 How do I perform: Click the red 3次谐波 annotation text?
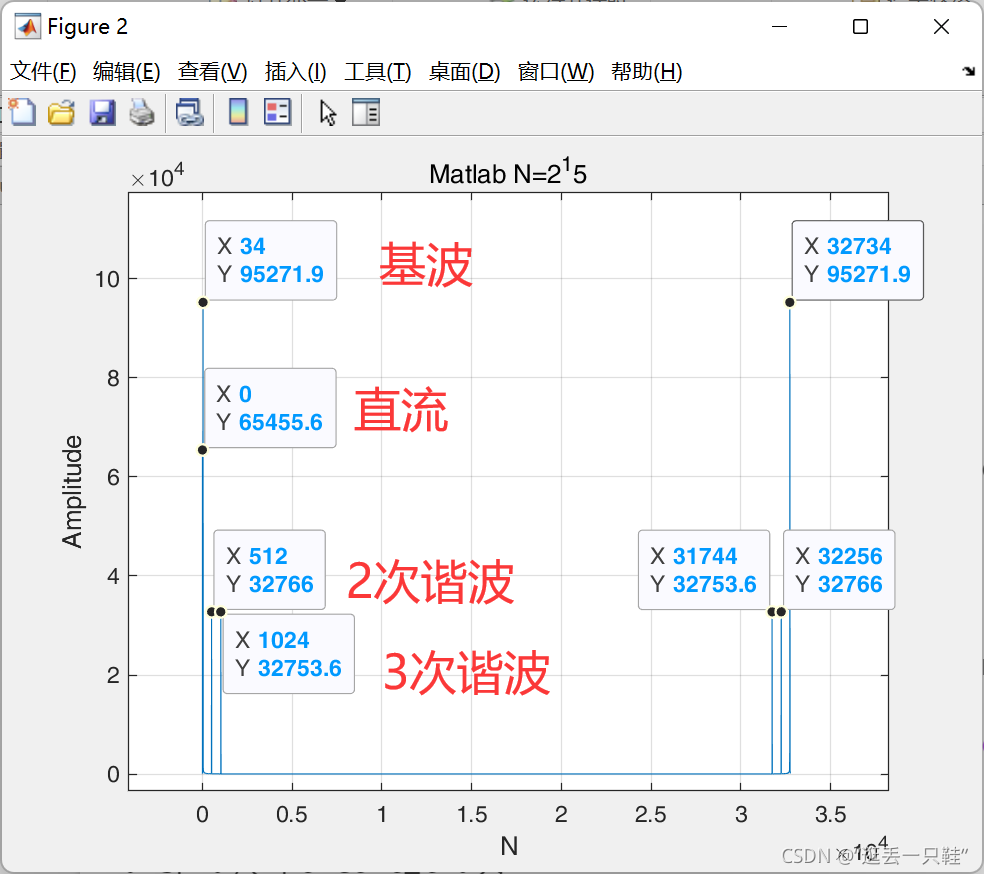pyautogui.click(x=467, y=673)
